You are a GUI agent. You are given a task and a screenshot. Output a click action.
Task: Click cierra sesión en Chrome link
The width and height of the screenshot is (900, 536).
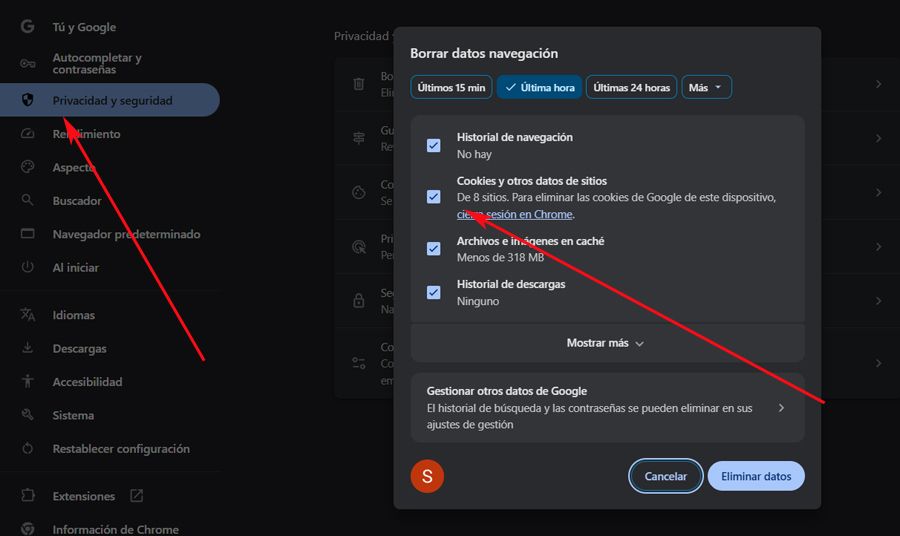tap(514, 214)
